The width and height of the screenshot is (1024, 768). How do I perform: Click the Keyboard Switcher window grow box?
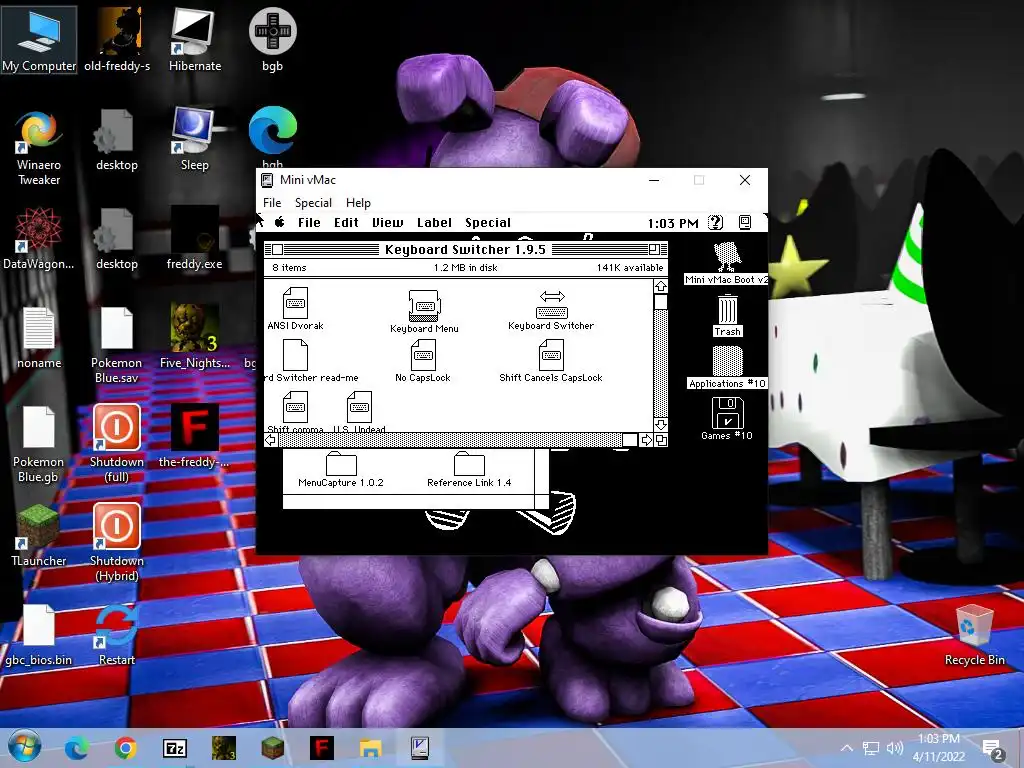click(661, 440)
